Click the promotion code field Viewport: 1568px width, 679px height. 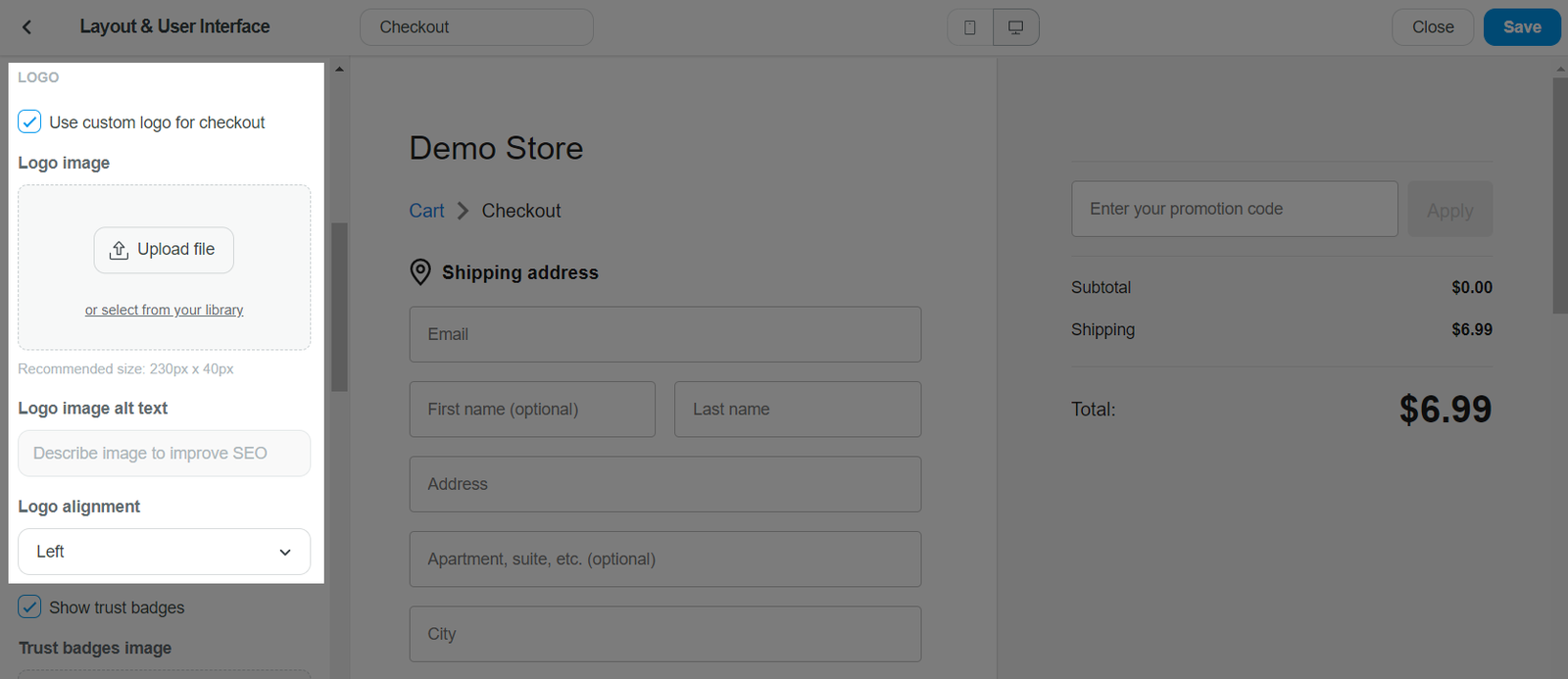(x=1235, y=209)
